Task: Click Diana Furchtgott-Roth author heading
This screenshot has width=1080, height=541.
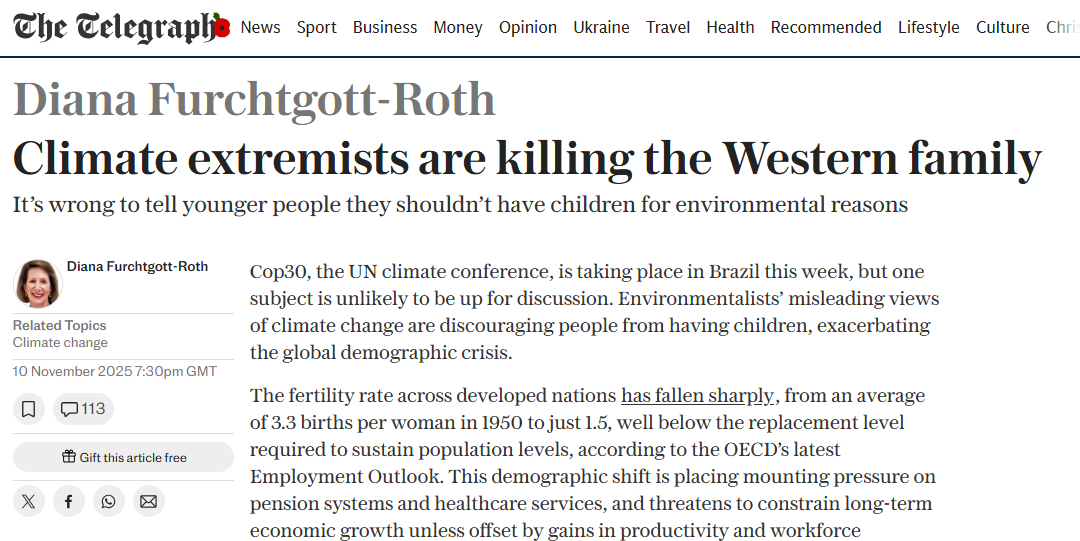Action: tap(254, 99)
